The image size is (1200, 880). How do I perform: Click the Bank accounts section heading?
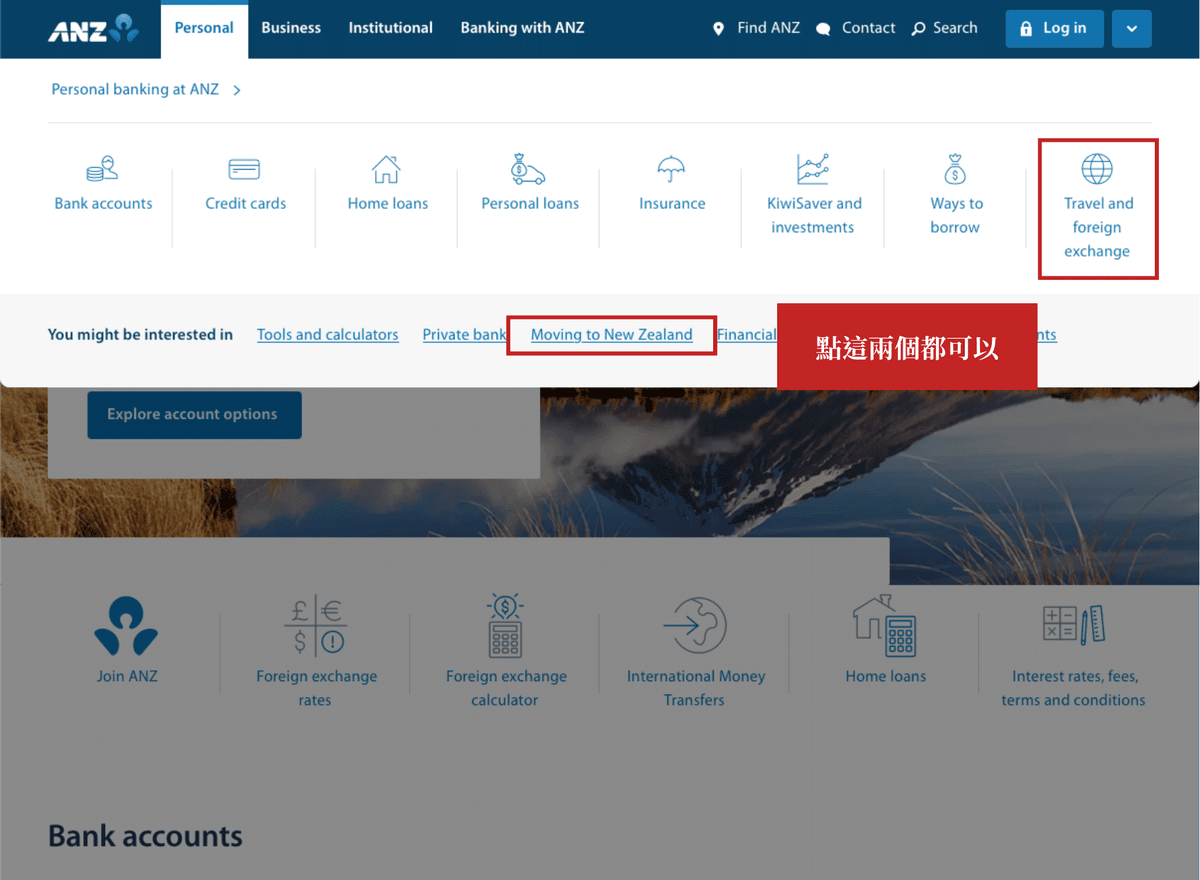pos(145,836)
